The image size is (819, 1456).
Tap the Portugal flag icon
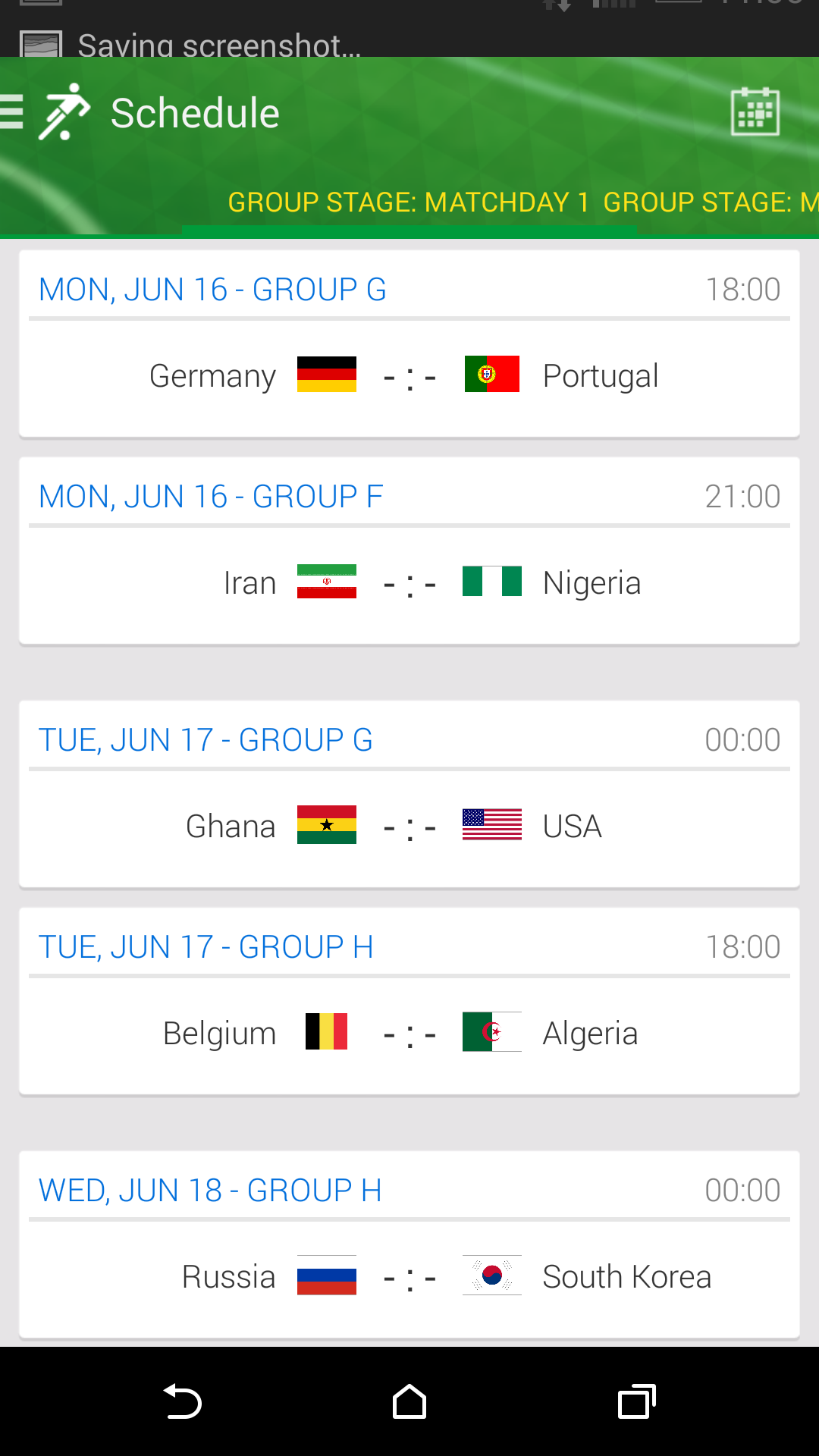(492, 375)
